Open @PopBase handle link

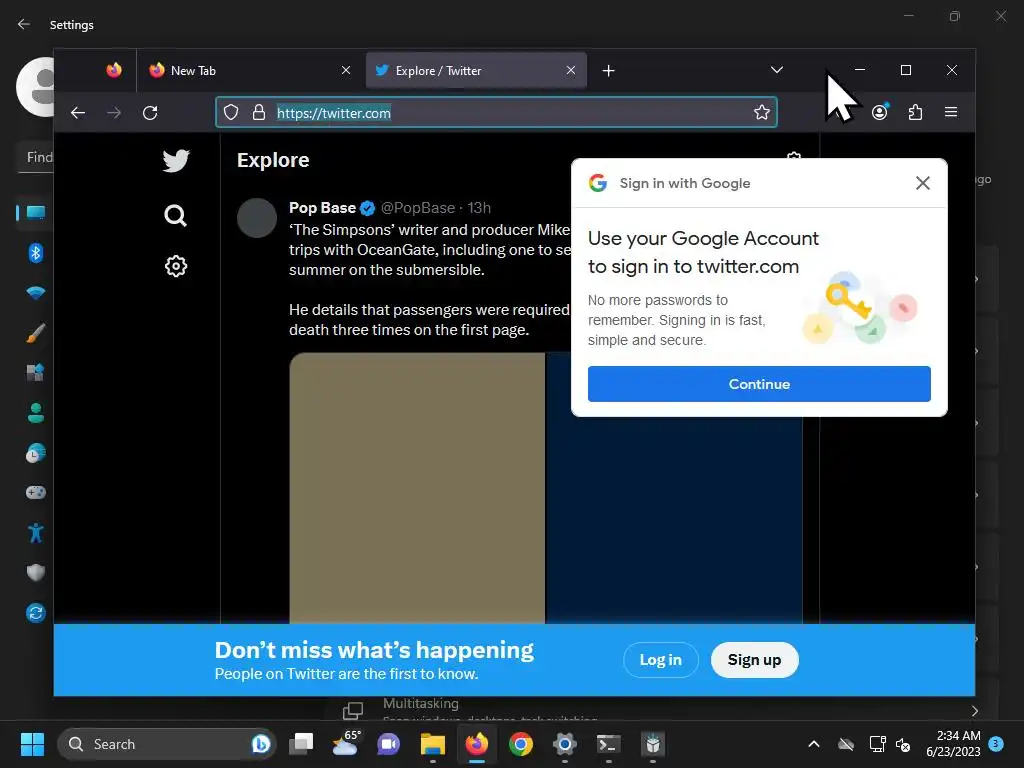(x=418, y=208)
